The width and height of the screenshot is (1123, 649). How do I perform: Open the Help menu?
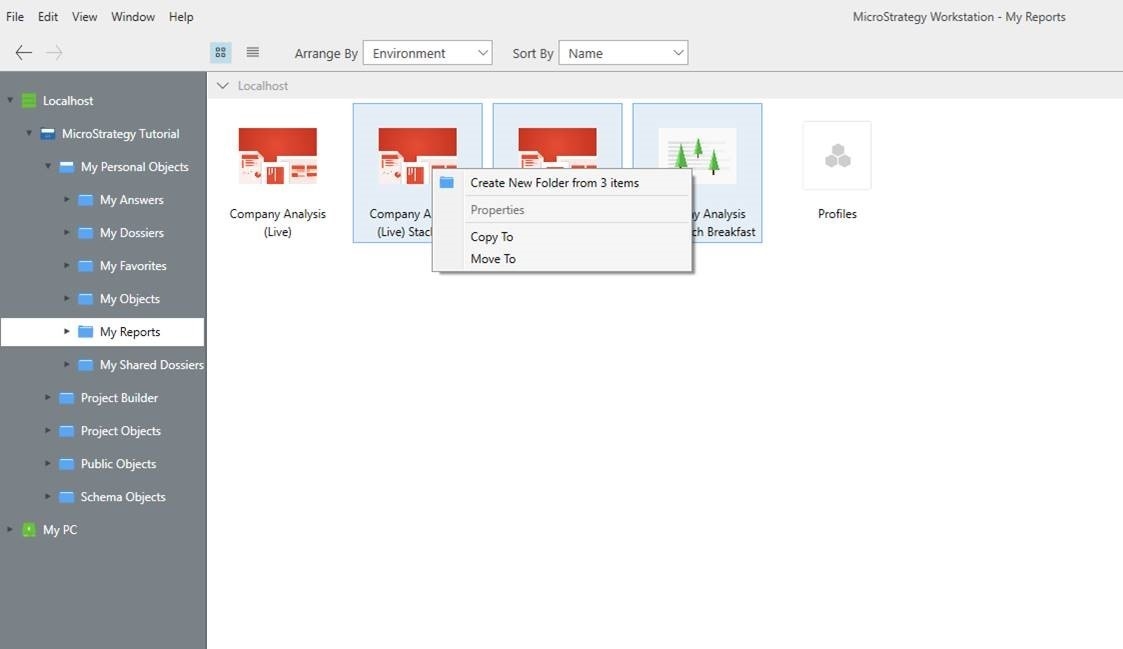pos(181,16)
